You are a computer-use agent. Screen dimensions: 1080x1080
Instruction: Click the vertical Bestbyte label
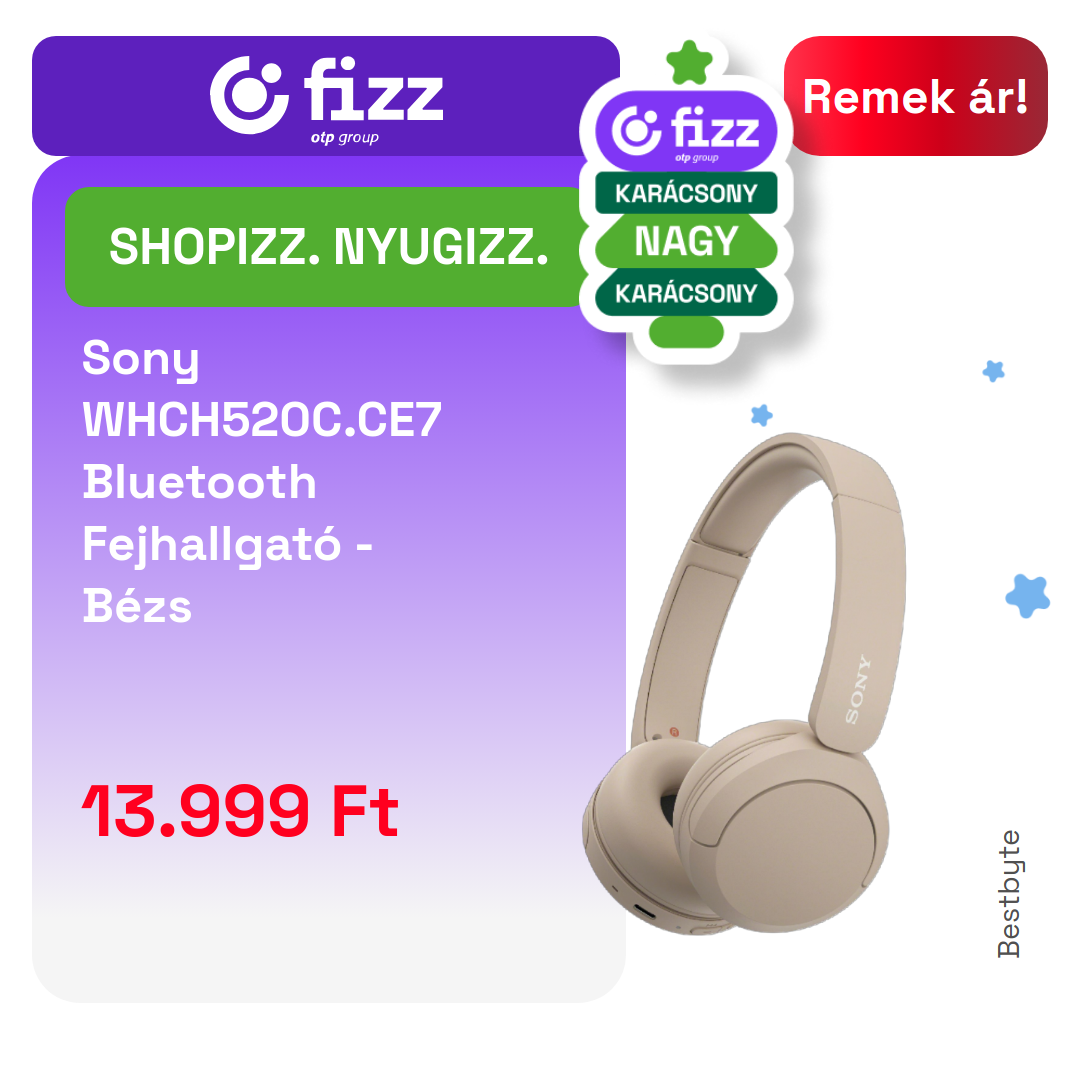(1009, 894)
